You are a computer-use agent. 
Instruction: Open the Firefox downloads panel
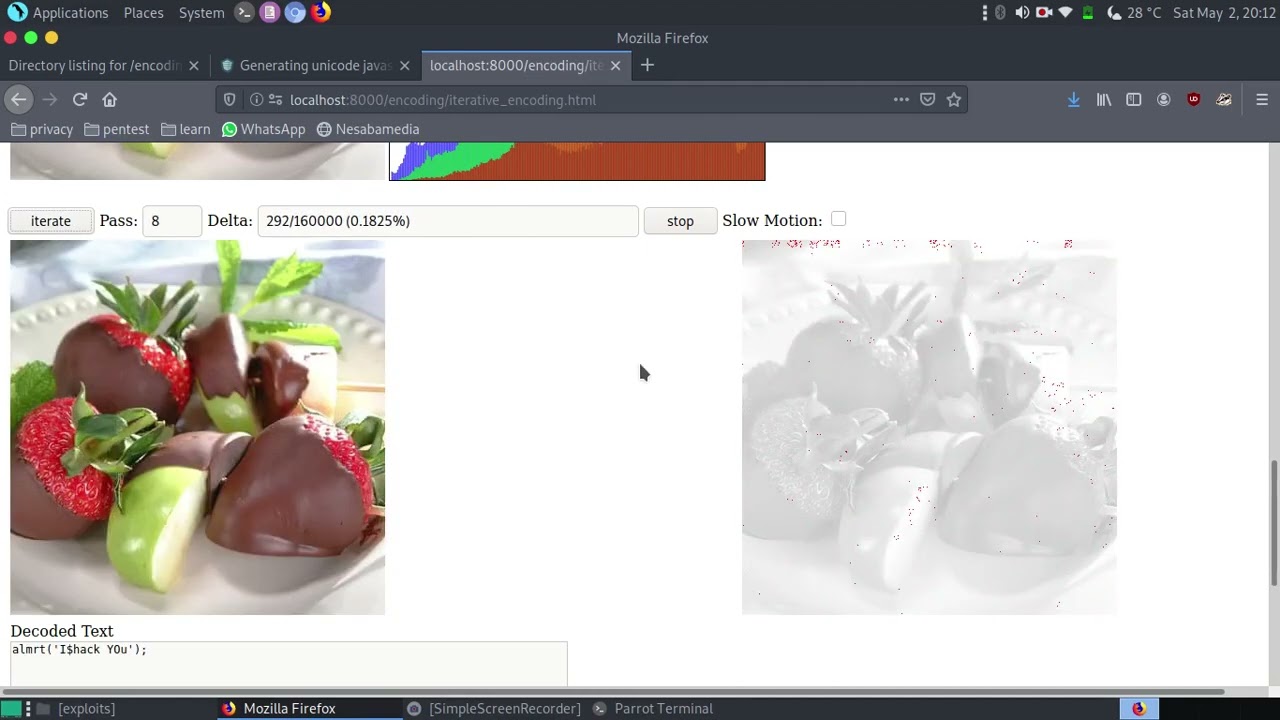(x=1073, y=99)
